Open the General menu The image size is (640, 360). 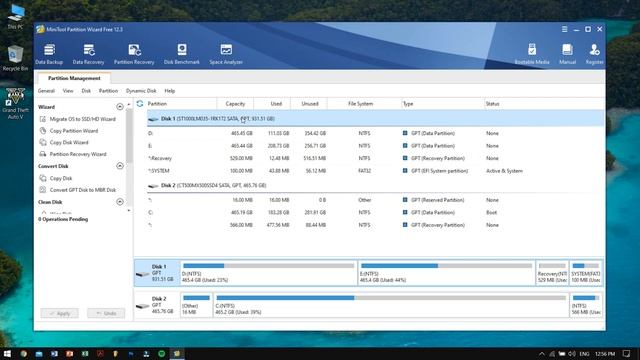point(46,91)
